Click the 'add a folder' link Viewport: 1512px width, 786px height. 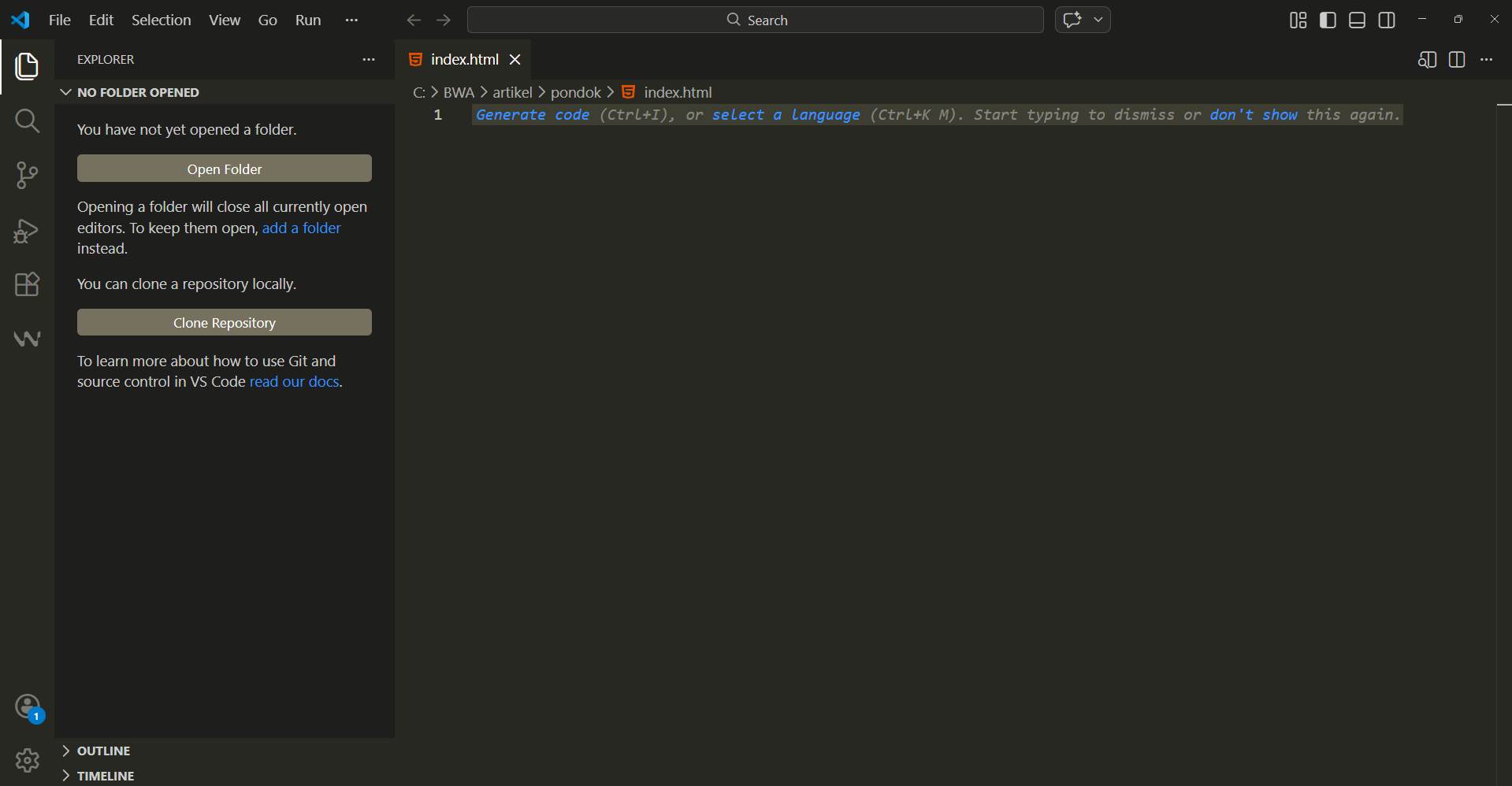click(301, 228)
